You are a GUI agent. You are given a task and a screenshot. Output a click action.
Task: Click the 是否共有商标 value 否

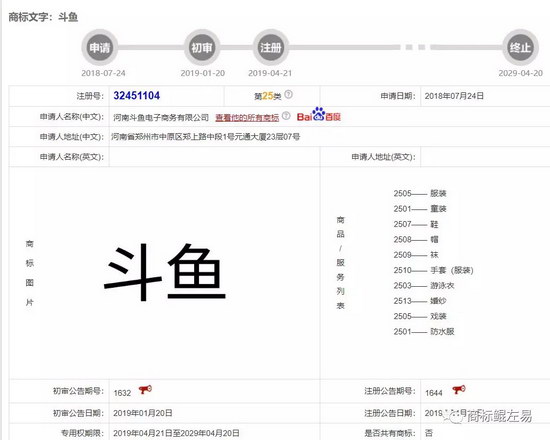[429, 433]
